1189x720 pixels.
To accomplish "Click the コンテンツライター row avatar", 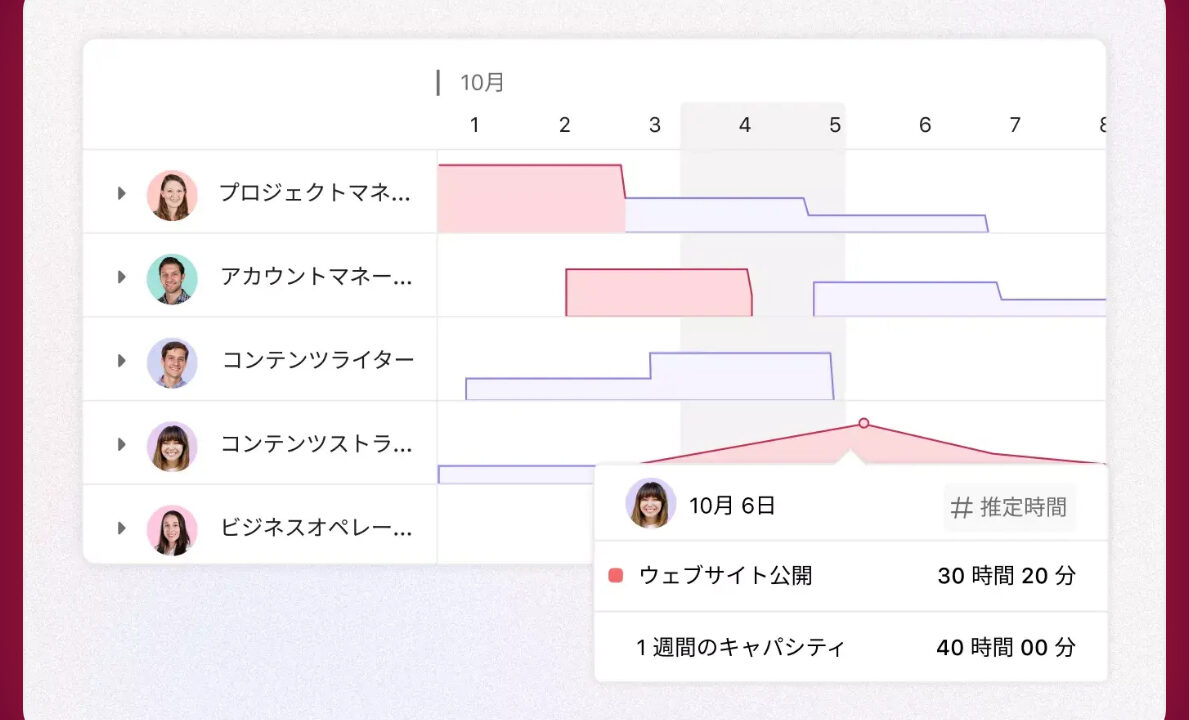I will pyautogui.click(x=172, y=362).
